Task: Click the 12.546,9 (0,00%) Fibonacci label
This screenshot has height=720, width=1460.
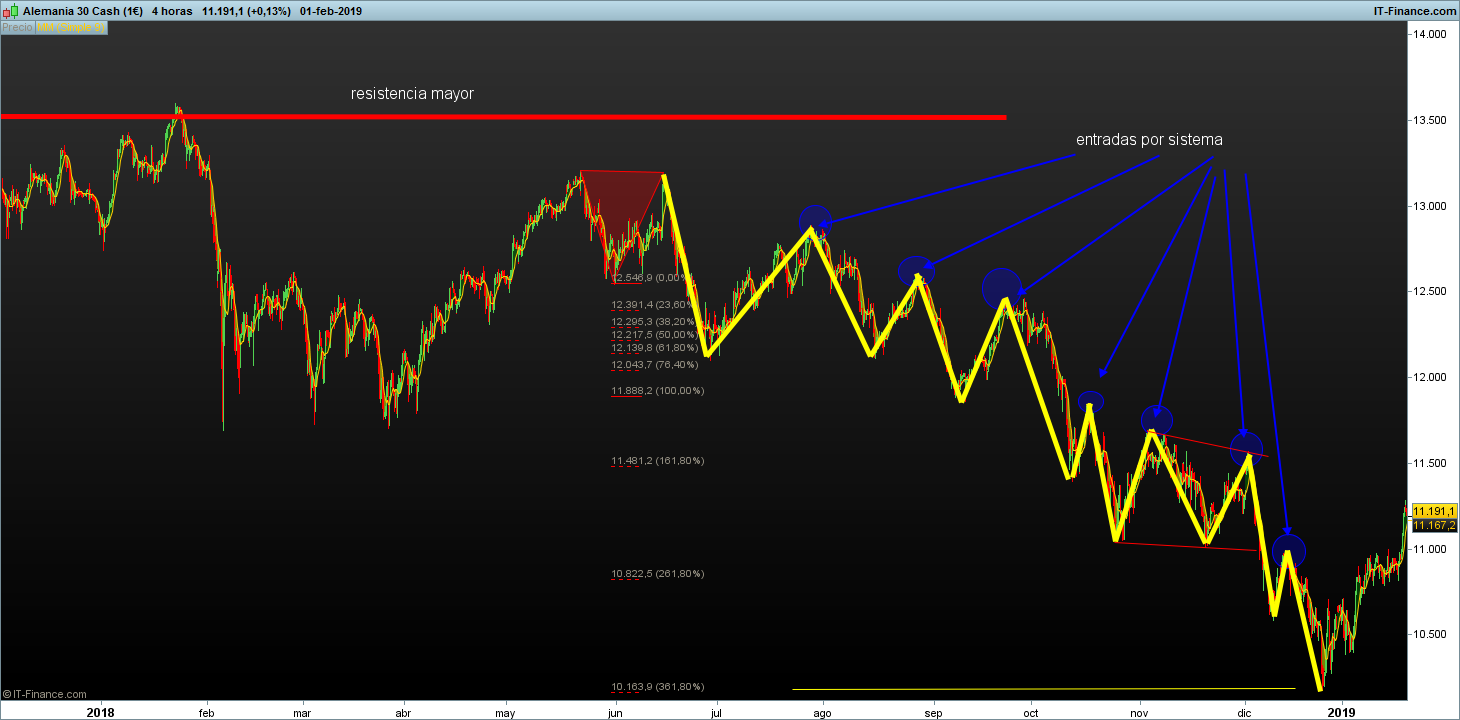Action: pos(651,278)
